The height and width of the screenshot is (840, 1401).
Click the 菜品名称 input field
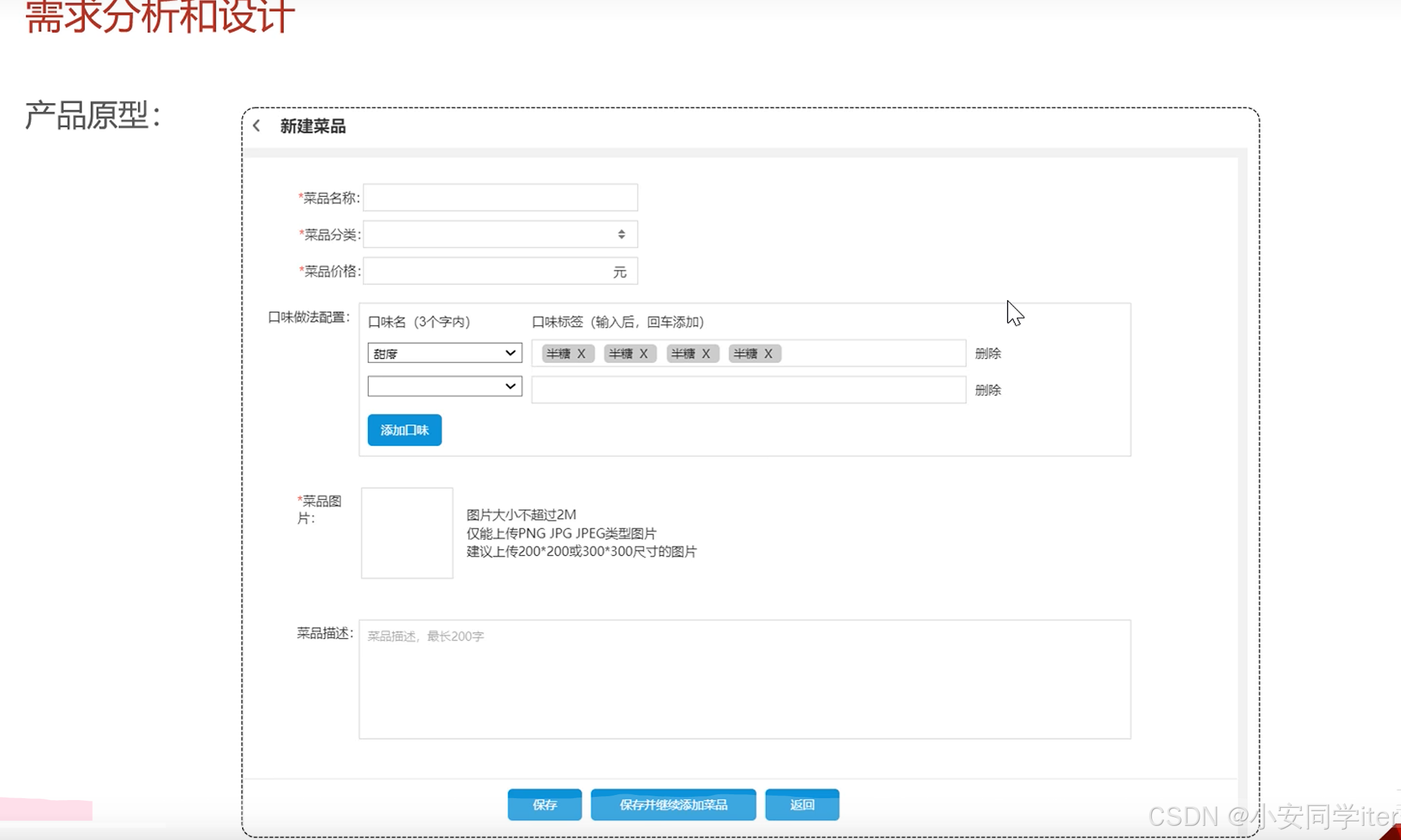click(500, 198)
